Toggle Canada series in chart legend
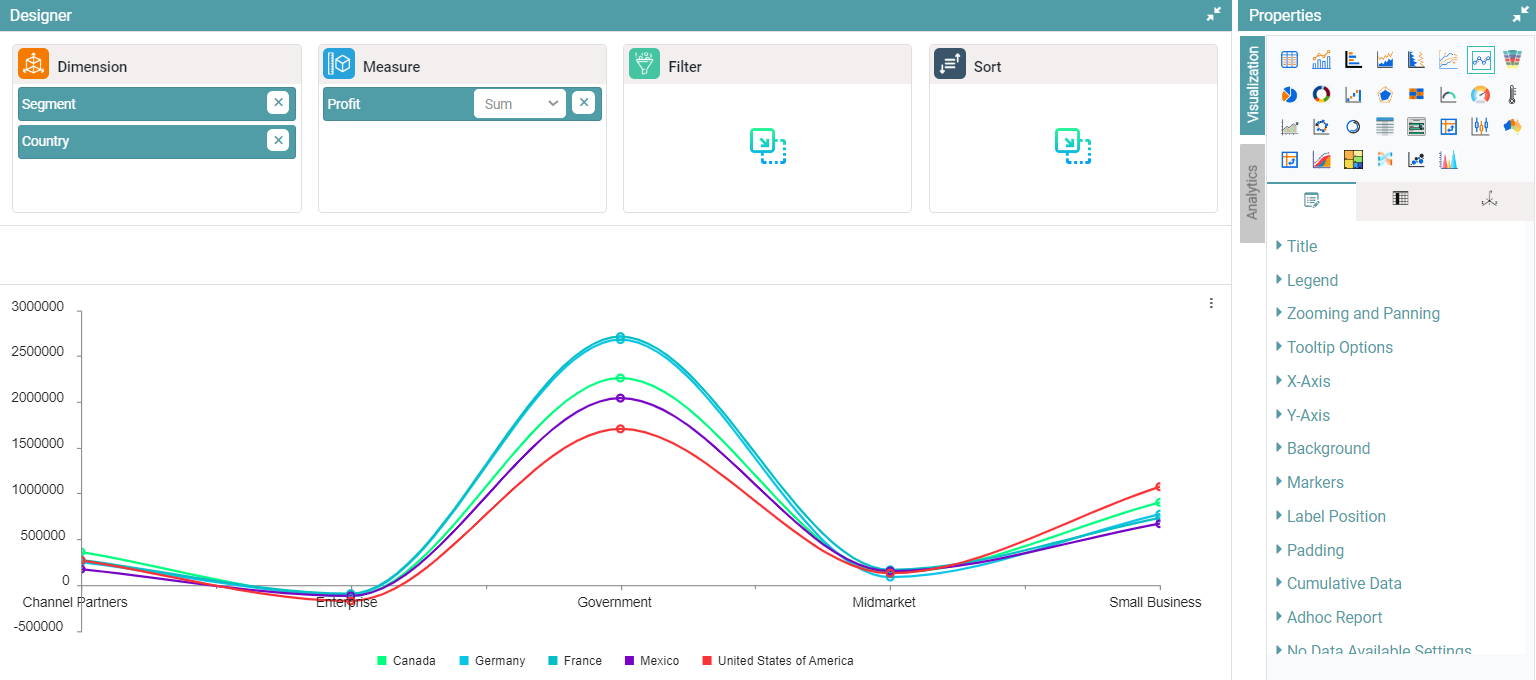Image resolution: width=1536 pixels, height=680 pixels. [406, 661]
